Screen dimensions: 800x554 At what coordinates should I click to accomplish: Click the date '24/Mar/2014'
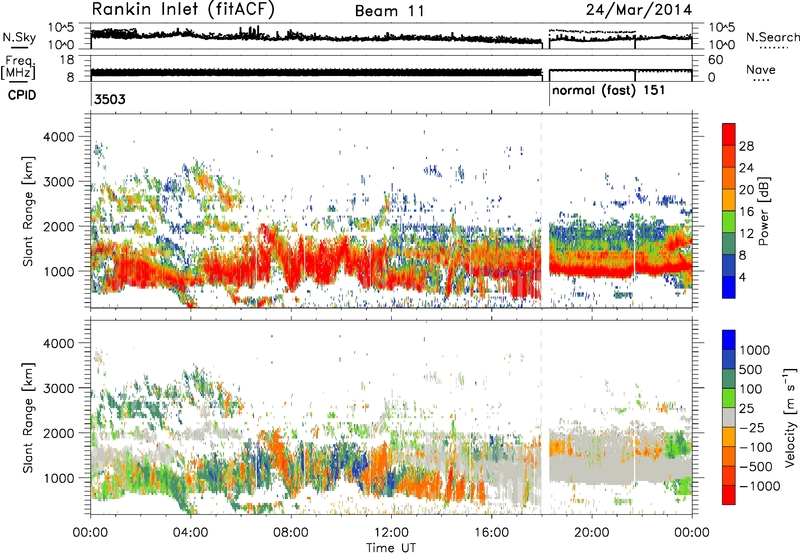point(639,9)
